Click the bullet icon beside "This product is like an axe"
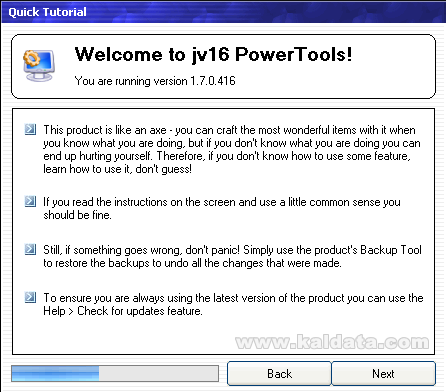 pos(30,129)
